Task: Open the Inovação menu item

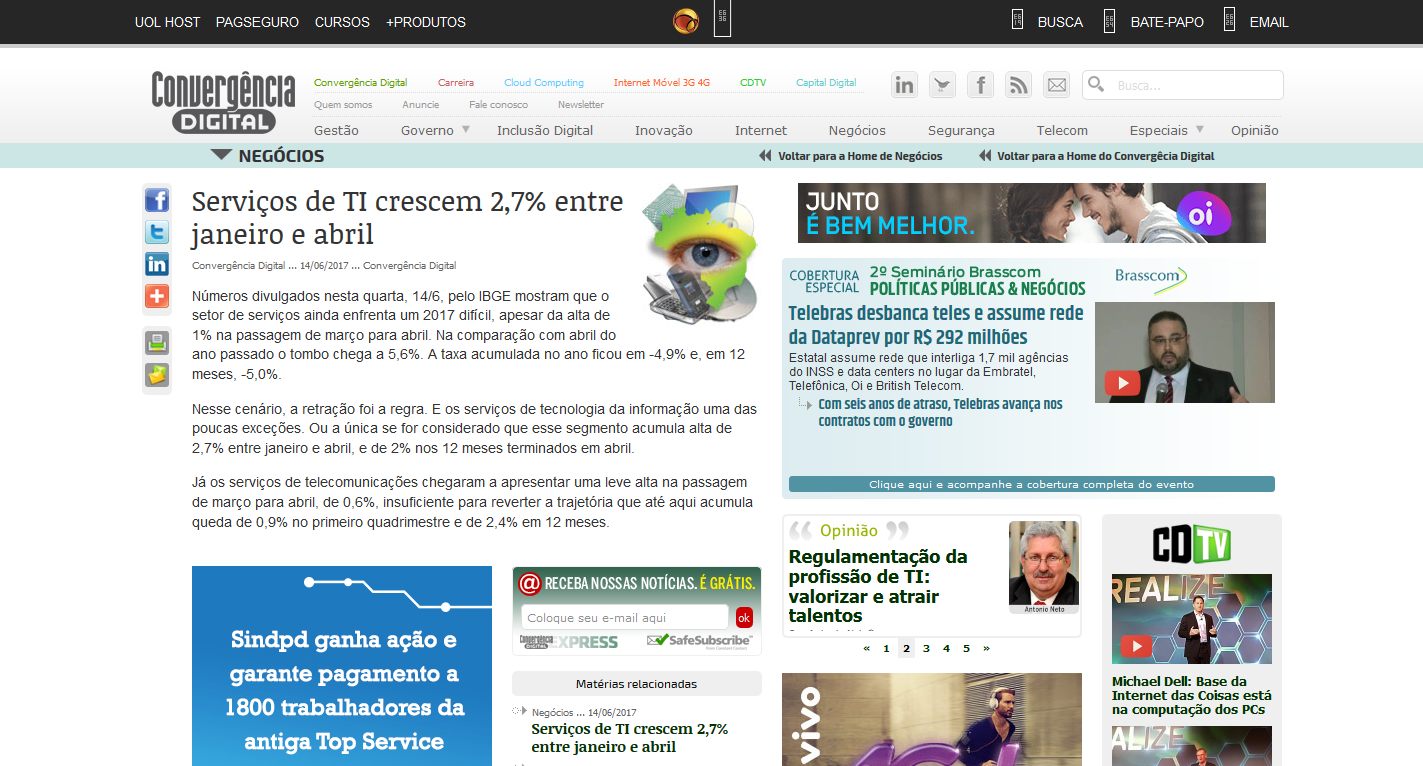Action: (664, 130)
